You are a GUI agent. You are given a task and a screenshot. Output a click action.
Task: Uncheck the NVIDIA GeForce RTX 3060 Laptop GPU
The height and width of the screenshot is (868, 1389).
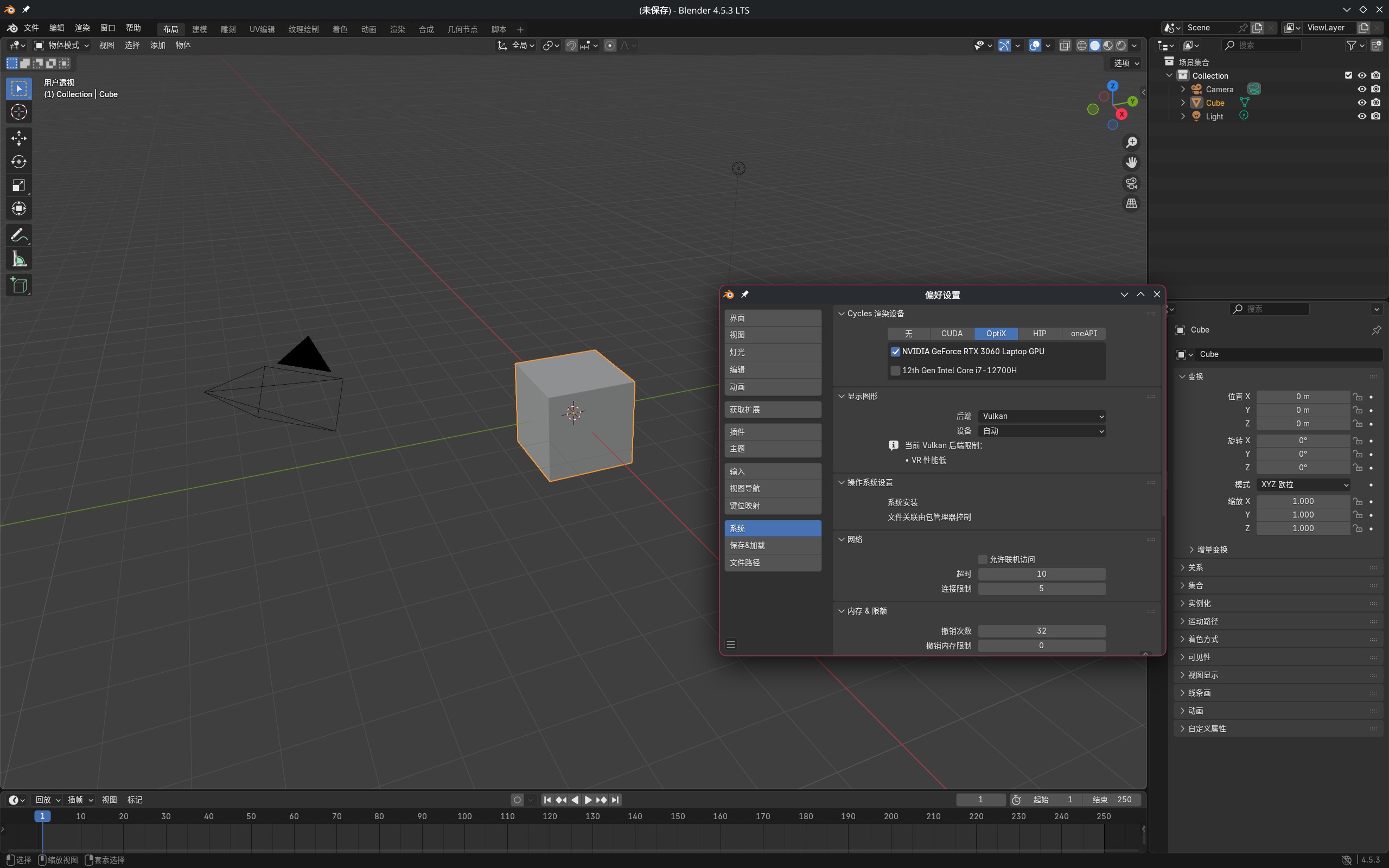click(x=895, y=352)
